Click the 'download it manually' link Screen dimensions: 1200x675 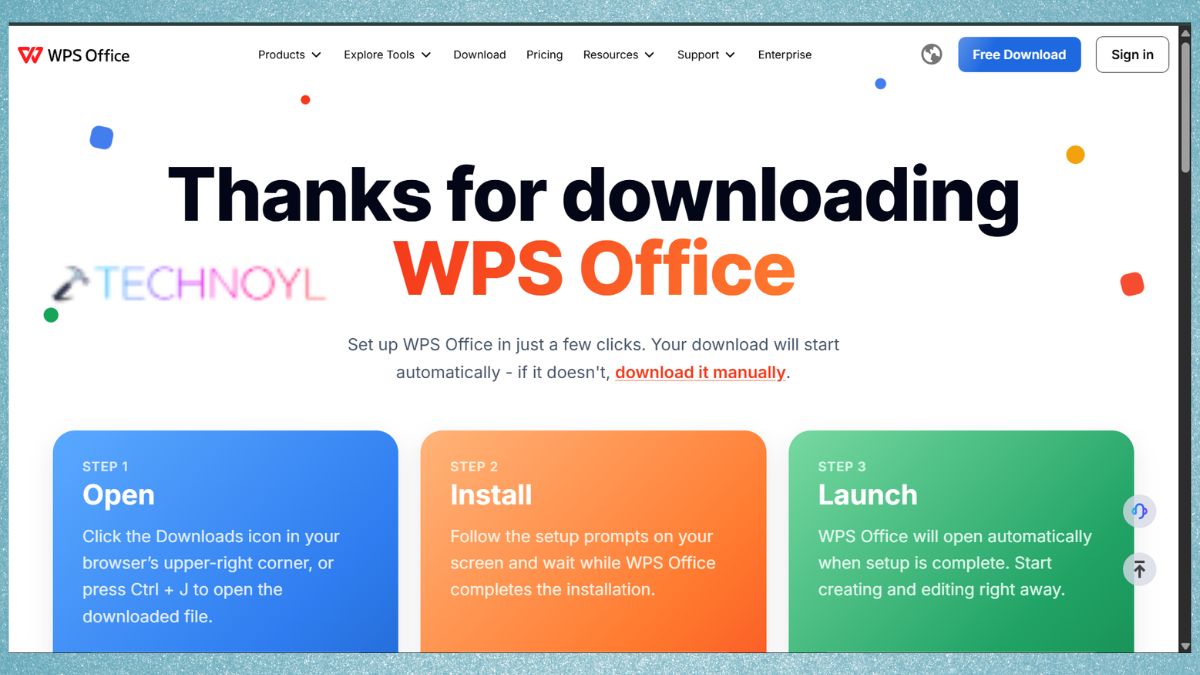(700, 372)
